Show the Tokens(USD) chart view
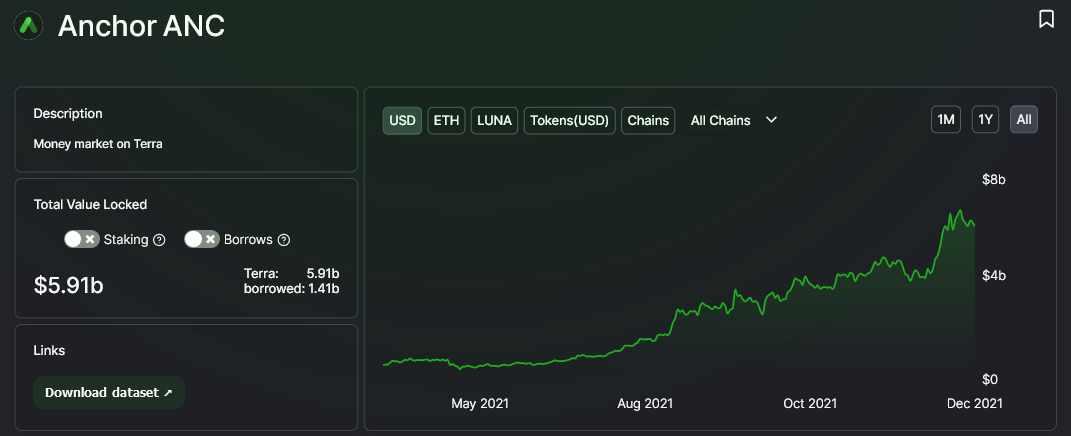This screenshot has height=436, width=1071. coord(570,120)
